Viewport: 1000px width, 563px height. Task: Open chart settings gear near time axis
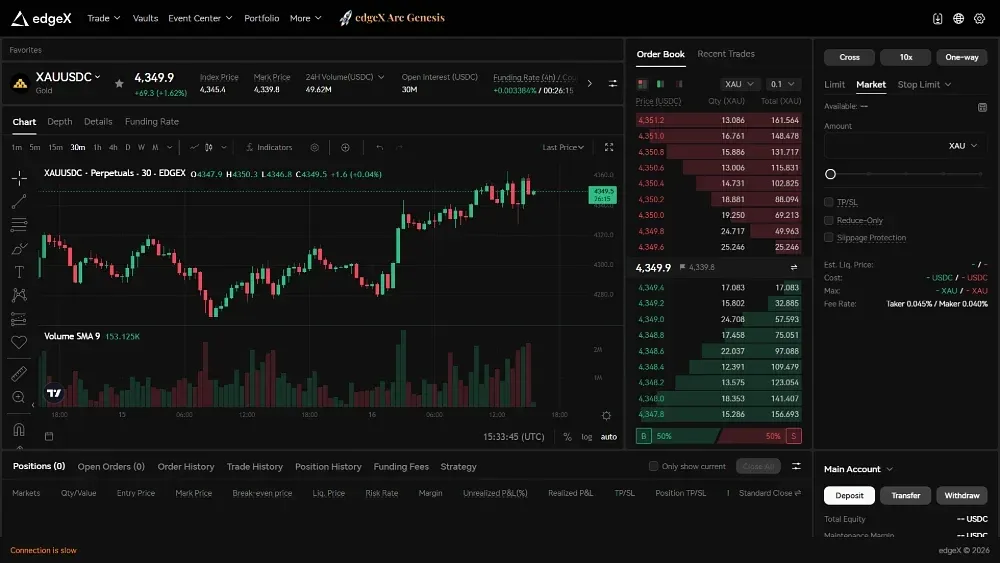point(607,416)
